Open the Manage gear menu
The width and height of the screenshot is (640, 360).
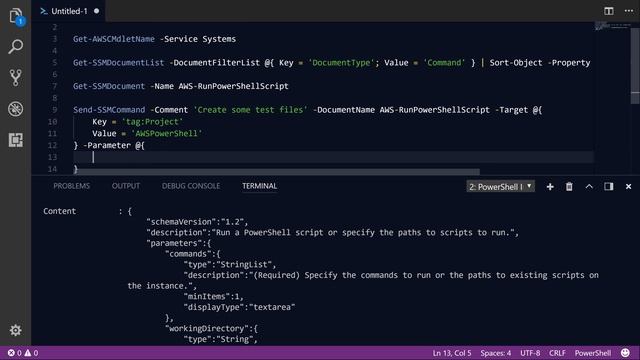click(x=16, y=330)
